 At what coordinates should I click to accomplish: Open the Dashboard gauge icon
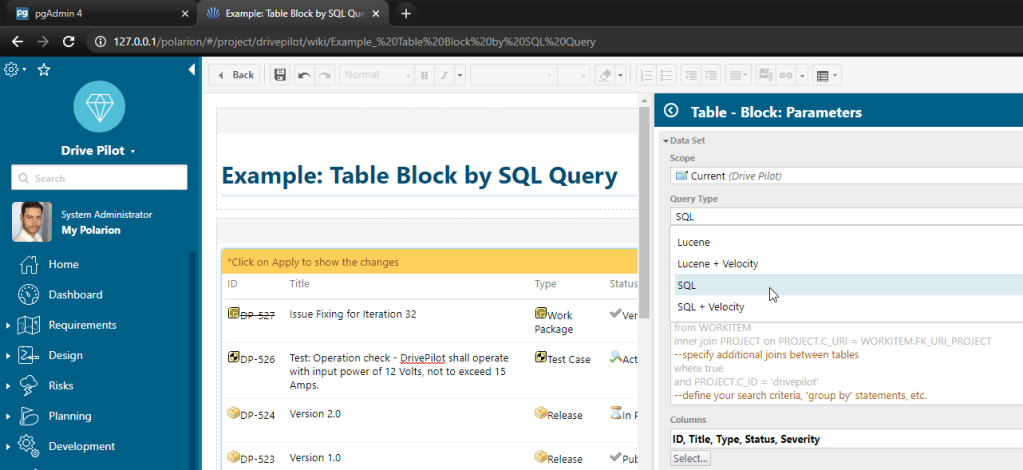[x=29, y=295]
